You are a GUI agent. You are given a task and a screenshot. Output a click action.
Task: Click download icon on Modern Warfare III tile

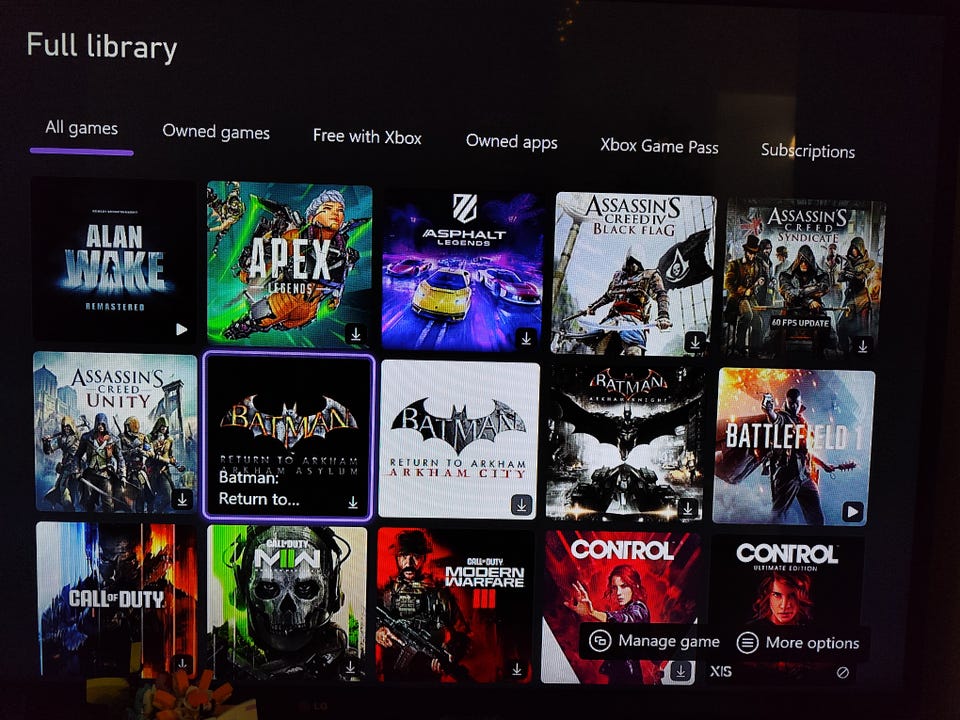517,669
